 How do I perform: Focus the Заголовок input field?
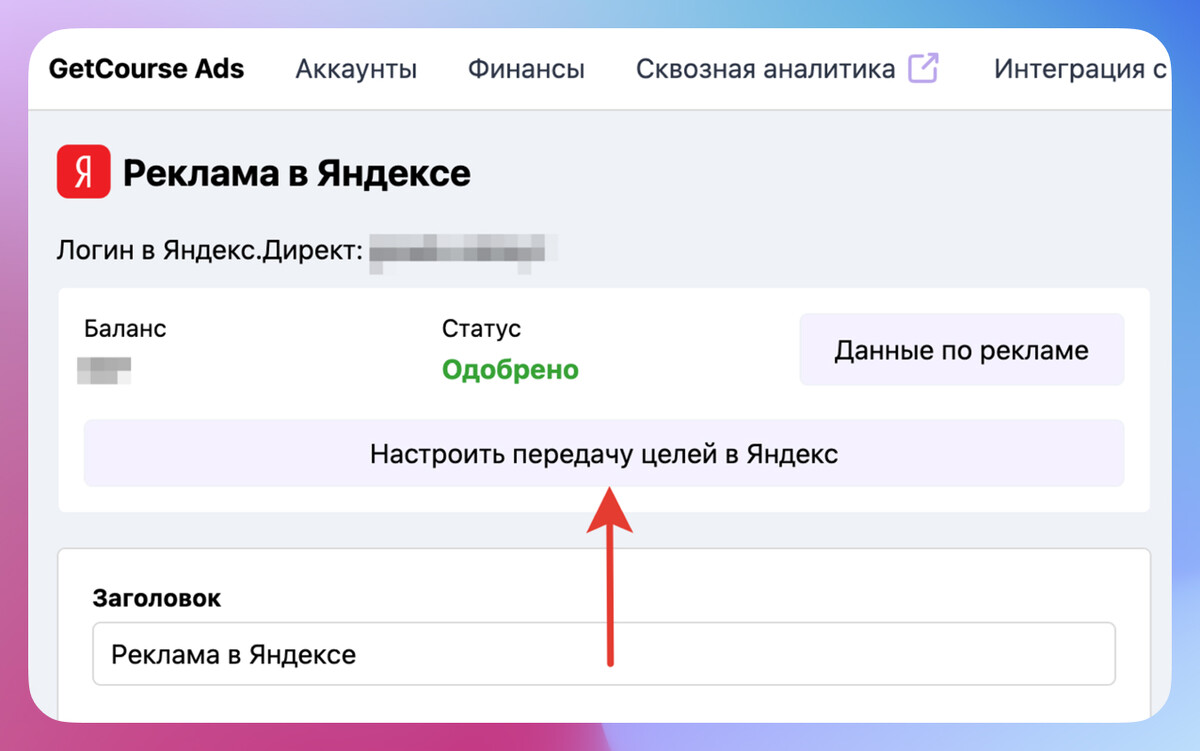pyautogui.click(x=604, y=655)
